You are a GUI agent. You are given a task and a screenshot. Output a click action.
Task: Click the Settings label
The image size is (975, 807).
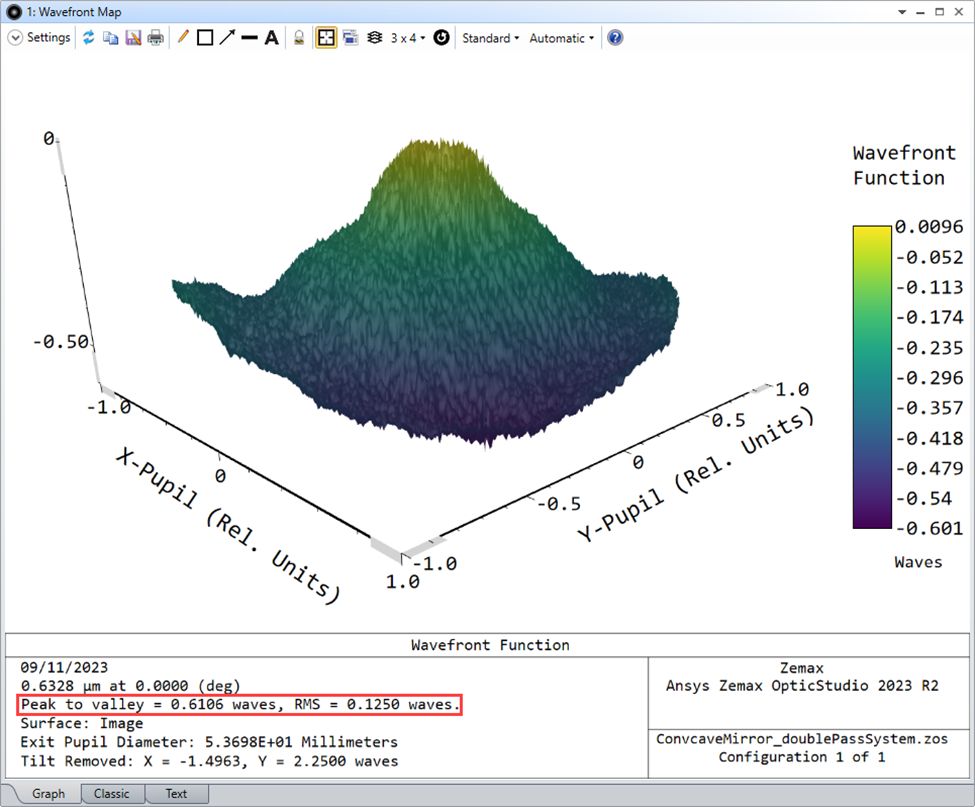49,37
